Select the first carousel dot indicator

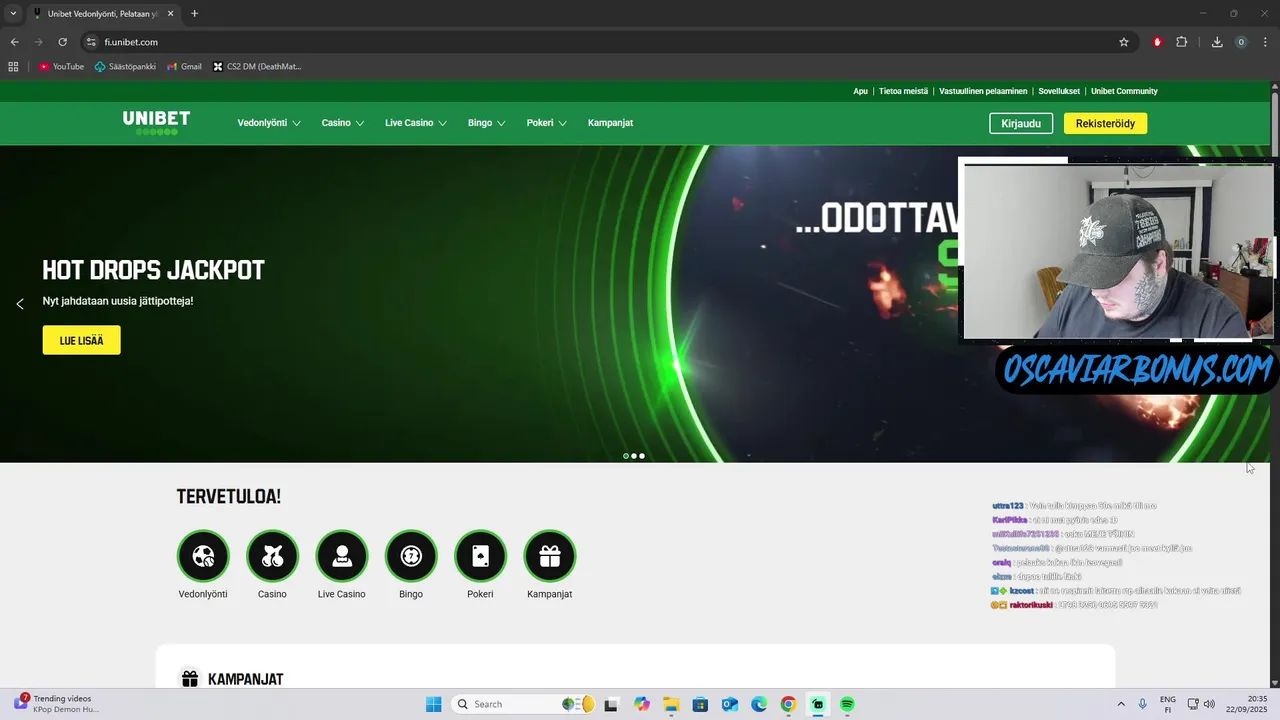pyautogui.click(x=626, y=456)
